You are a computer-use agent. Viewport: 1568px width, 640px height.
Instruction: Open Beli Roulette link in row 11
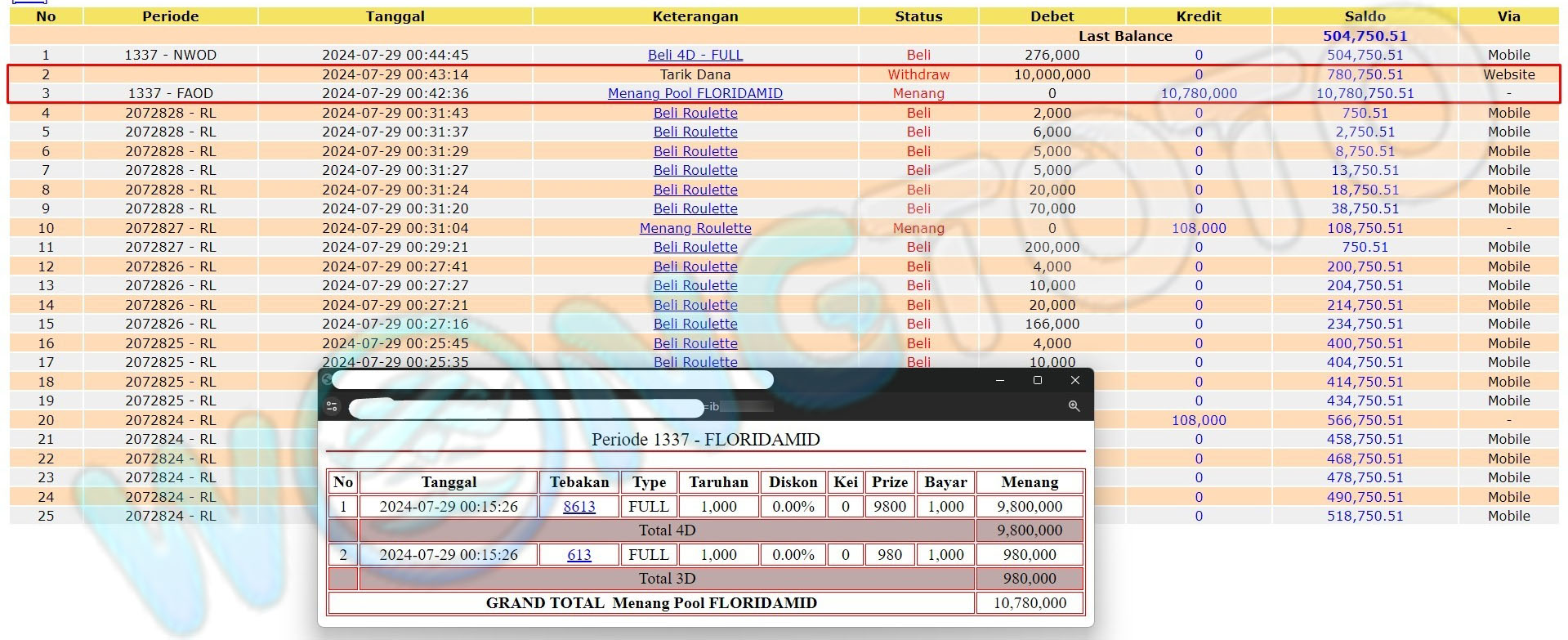(695, 247)
